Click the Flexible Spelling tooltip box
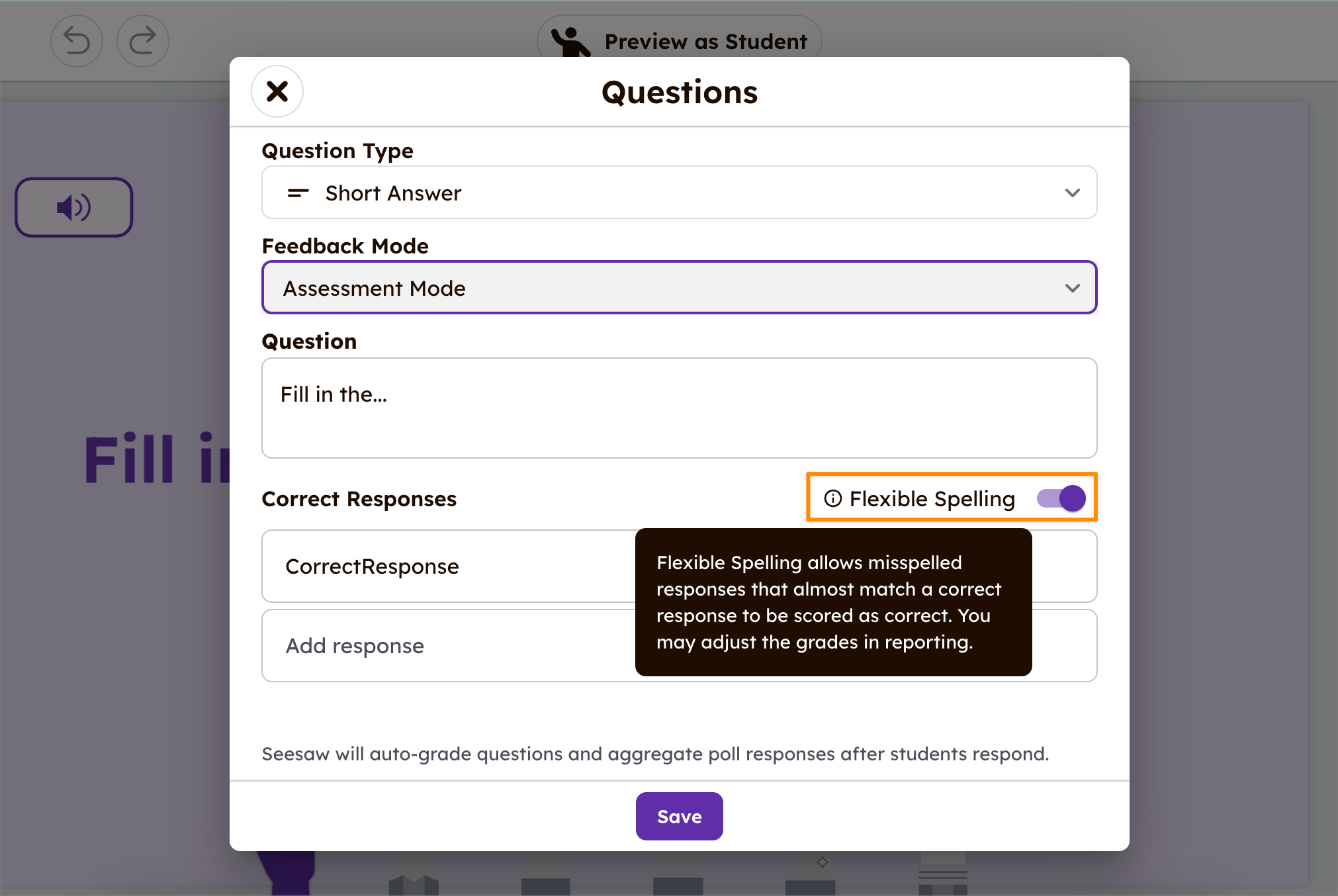The image size is (1338, 896). click(833, 602)
